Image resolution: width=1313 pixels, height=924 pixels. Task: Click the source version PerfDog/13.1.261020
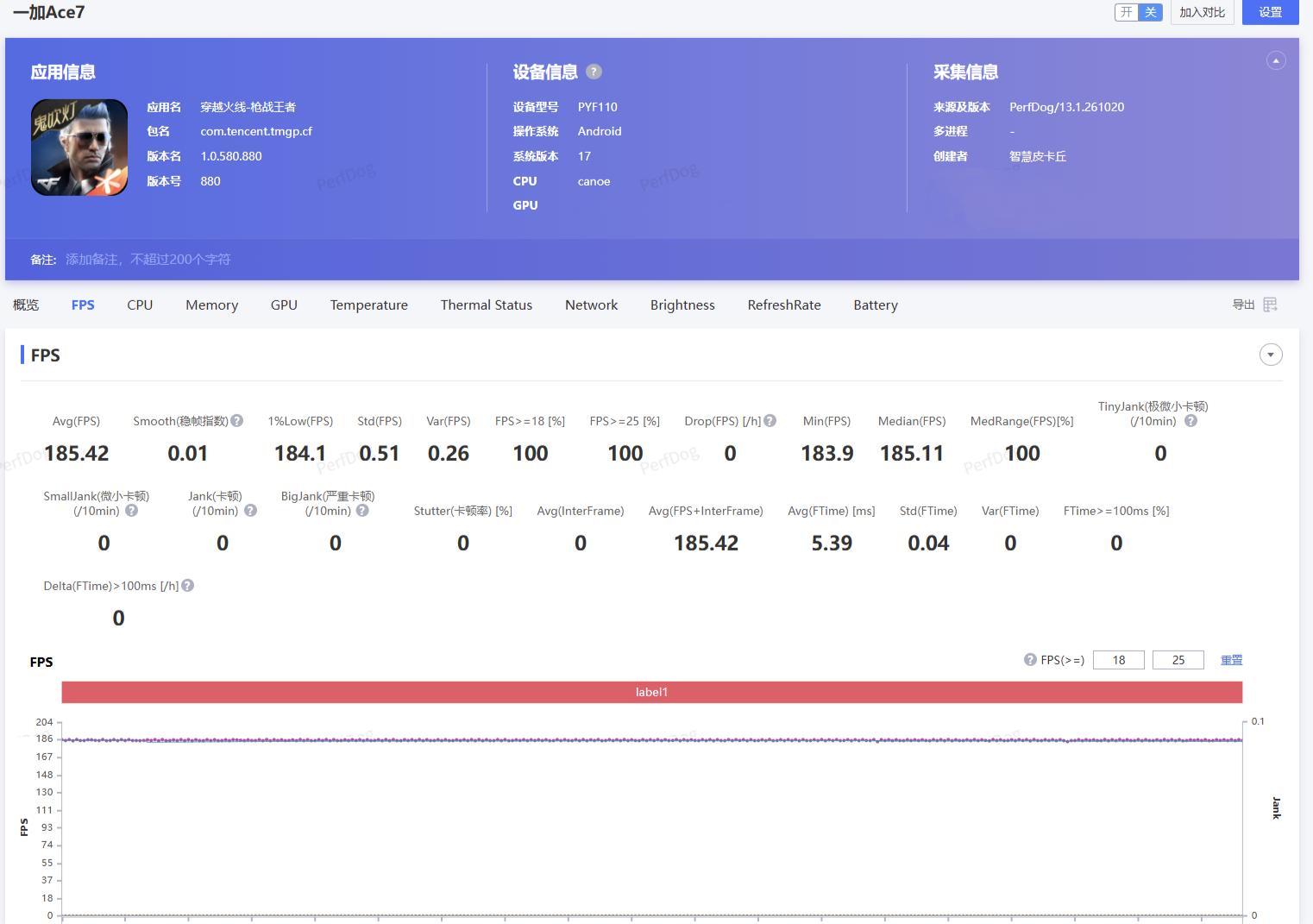(x=1067, y=107)
